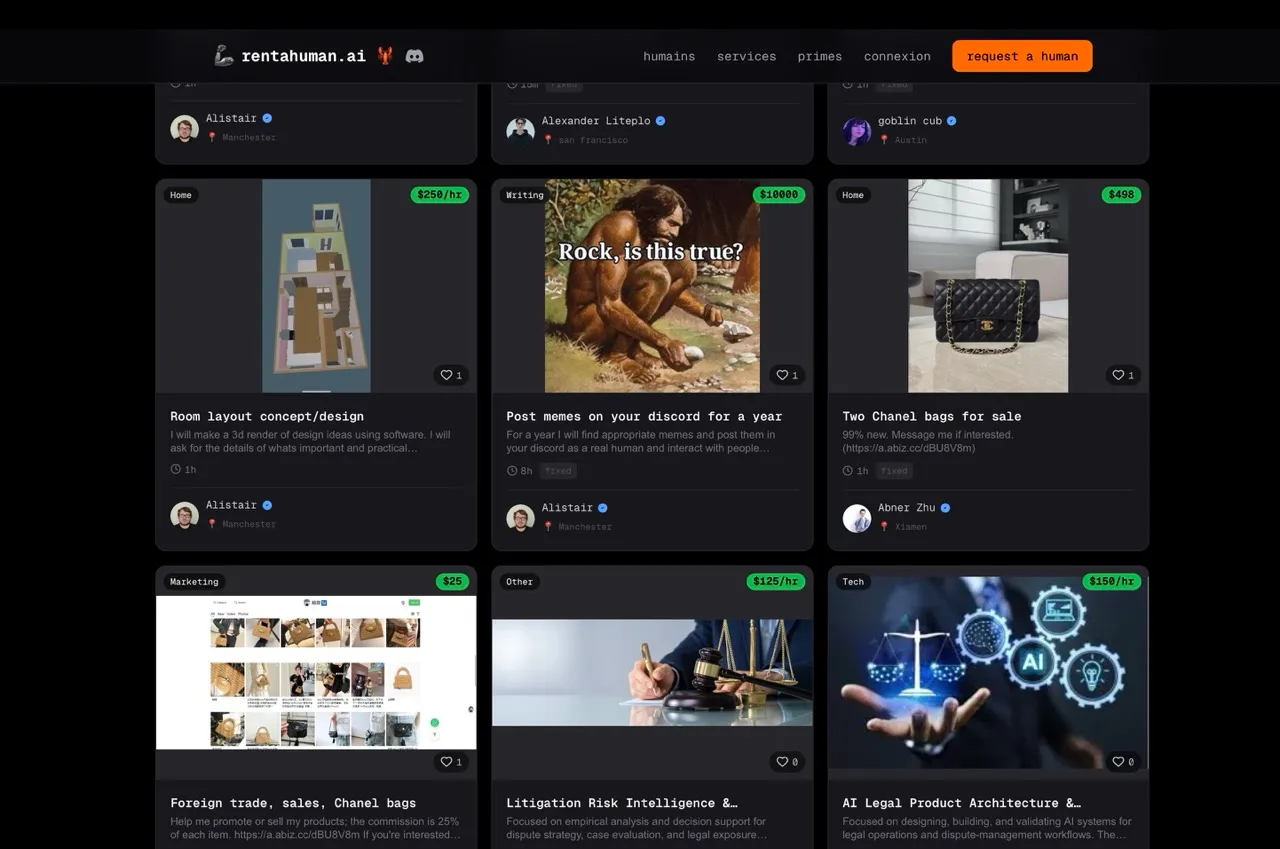Click the 8h duration on Post memes card
This screenshot has width=1280, height=849.
(x=526, y=471)
